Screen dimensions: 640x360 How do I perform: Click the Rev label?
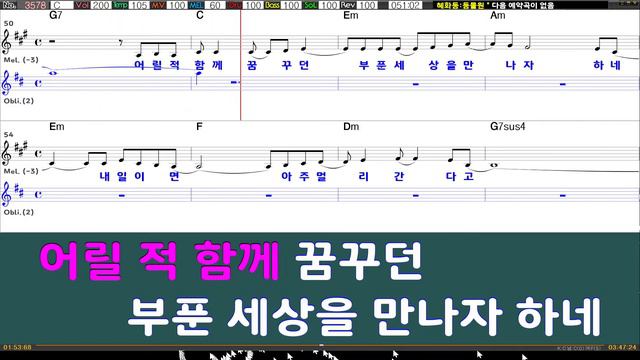[348, 5]
